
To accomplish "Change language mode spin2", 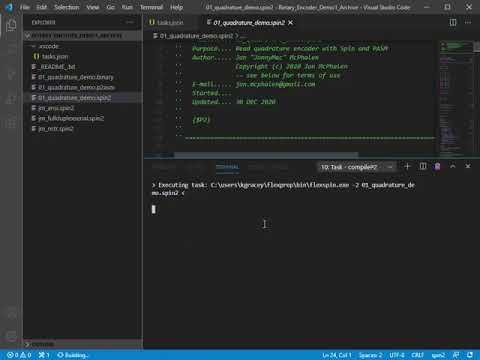I will (438, 355).
